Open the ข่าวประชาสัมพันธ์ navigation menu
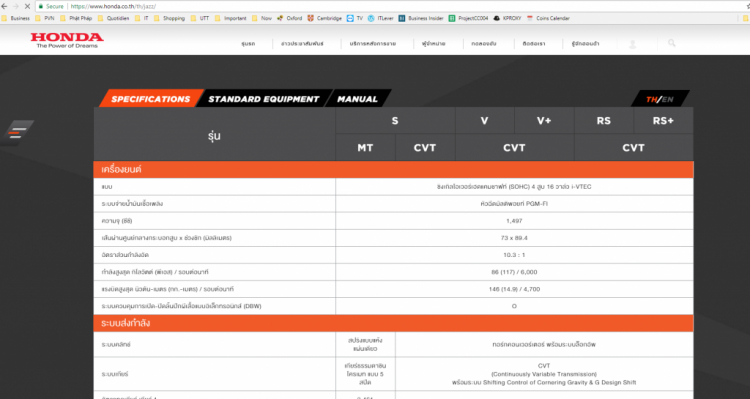 coord(302,44)
